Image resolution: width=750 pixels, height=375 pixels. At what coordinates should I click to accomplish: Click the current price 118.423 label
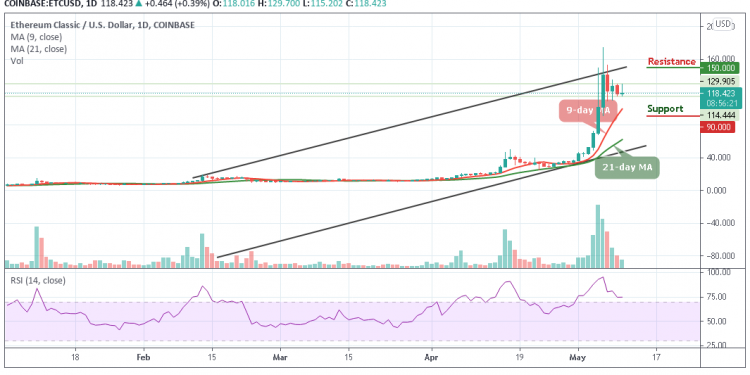(720, 94)
